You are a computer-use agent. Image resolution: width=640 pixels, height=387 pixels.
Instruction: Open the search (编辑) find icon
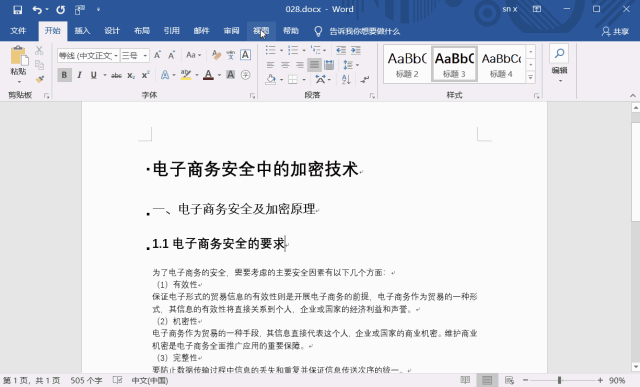pos(560,53)
